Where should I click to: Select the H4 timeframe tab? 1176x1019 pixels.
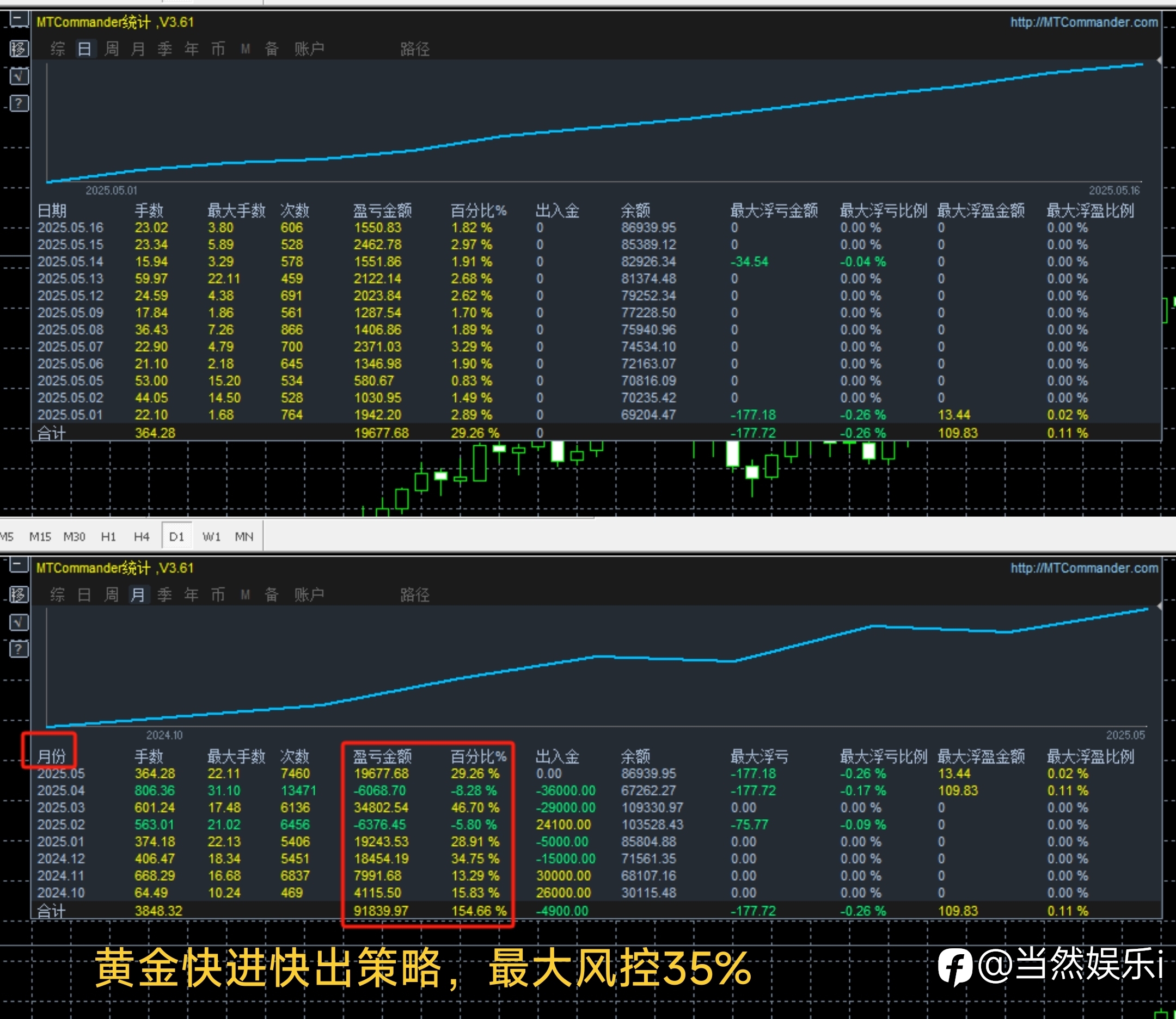pos(142,536)
